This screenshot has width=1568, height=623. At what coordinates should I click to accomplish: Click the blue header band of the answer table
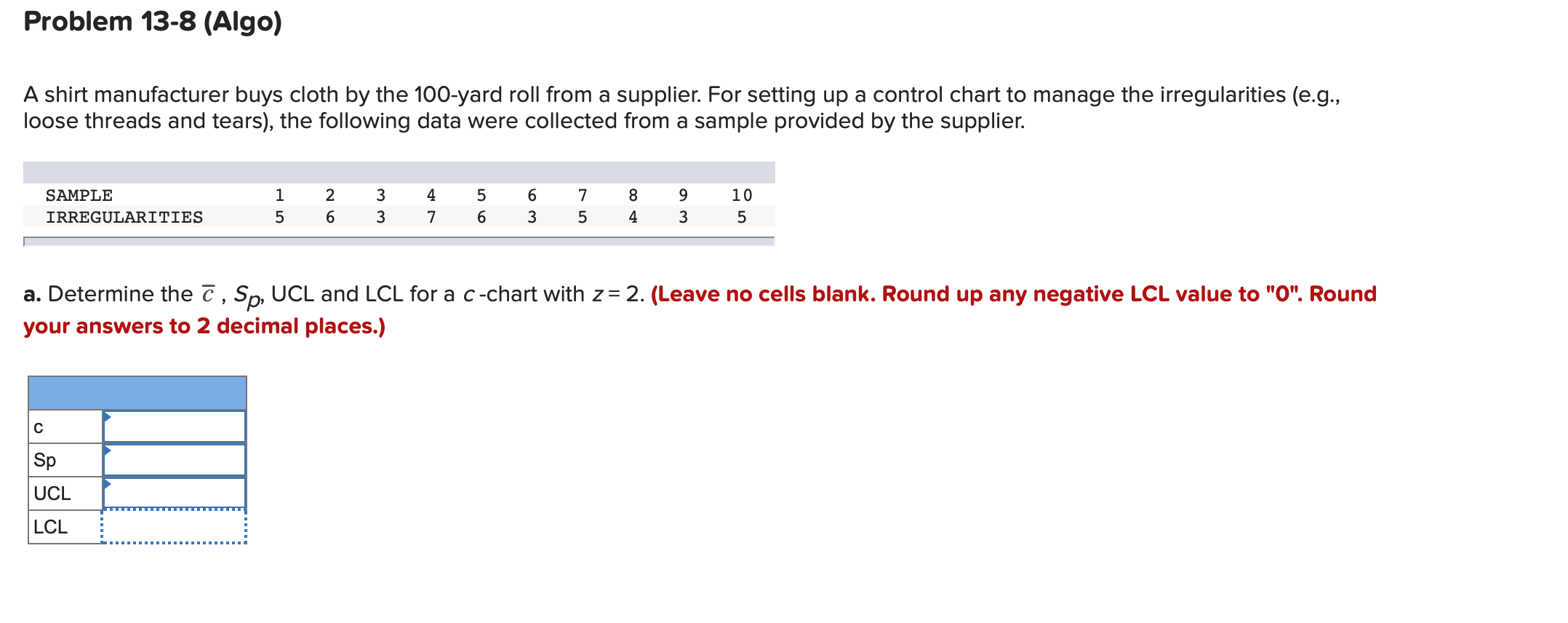pyautogui.click(x=138, y=392)
